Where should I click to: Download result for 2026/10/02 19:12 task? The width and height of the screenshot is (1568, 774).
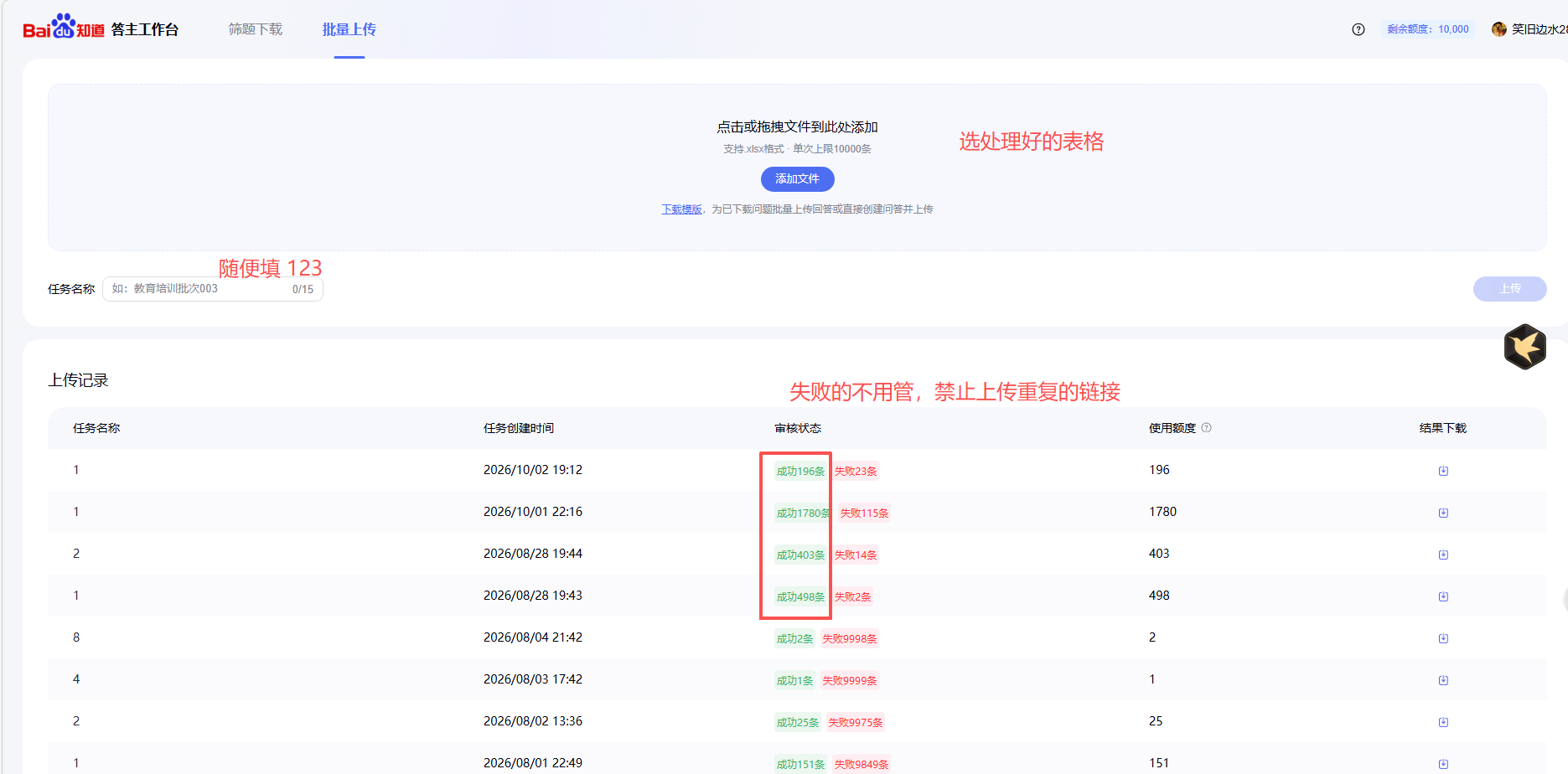pyautogui.click(x=1443, y=471)
